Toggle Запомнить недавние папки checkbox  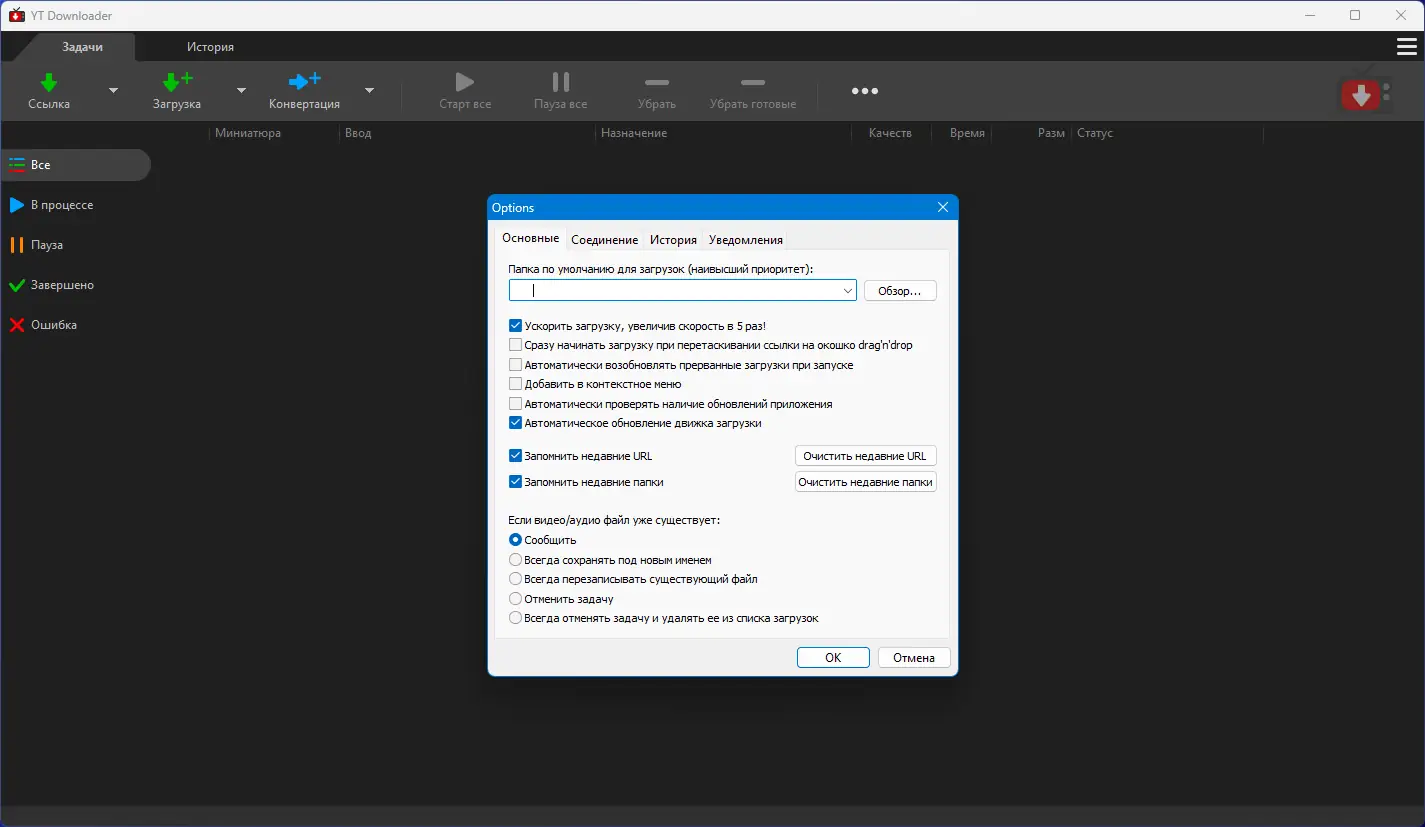(516, 482)
